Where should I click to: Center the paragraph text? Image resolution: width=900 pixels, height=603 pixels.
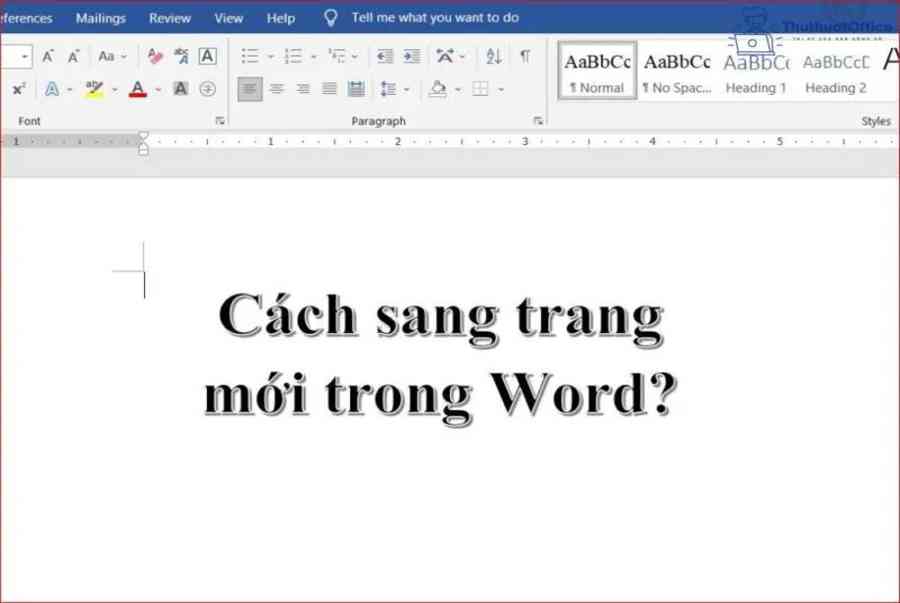pyautogui.click(x=277, y=89)
